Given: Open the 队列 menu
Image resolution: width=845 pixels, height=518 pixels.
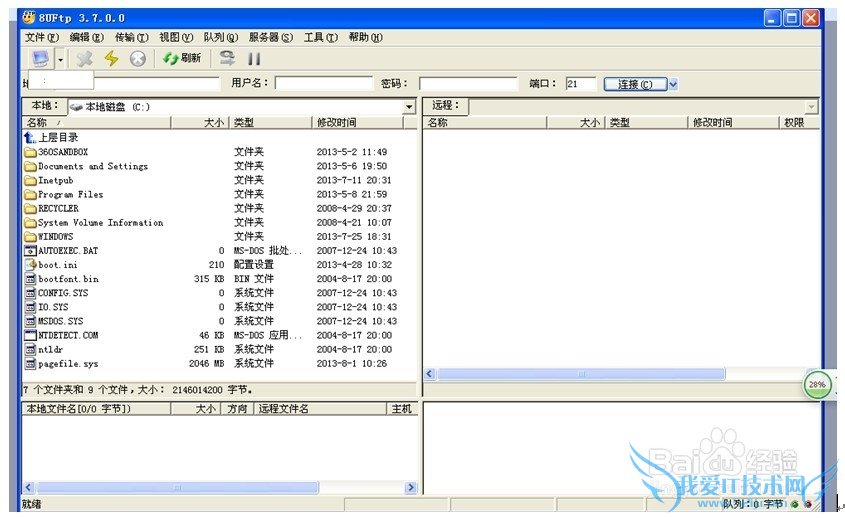Looking at the screenshot, I should [x=221, y=37].
